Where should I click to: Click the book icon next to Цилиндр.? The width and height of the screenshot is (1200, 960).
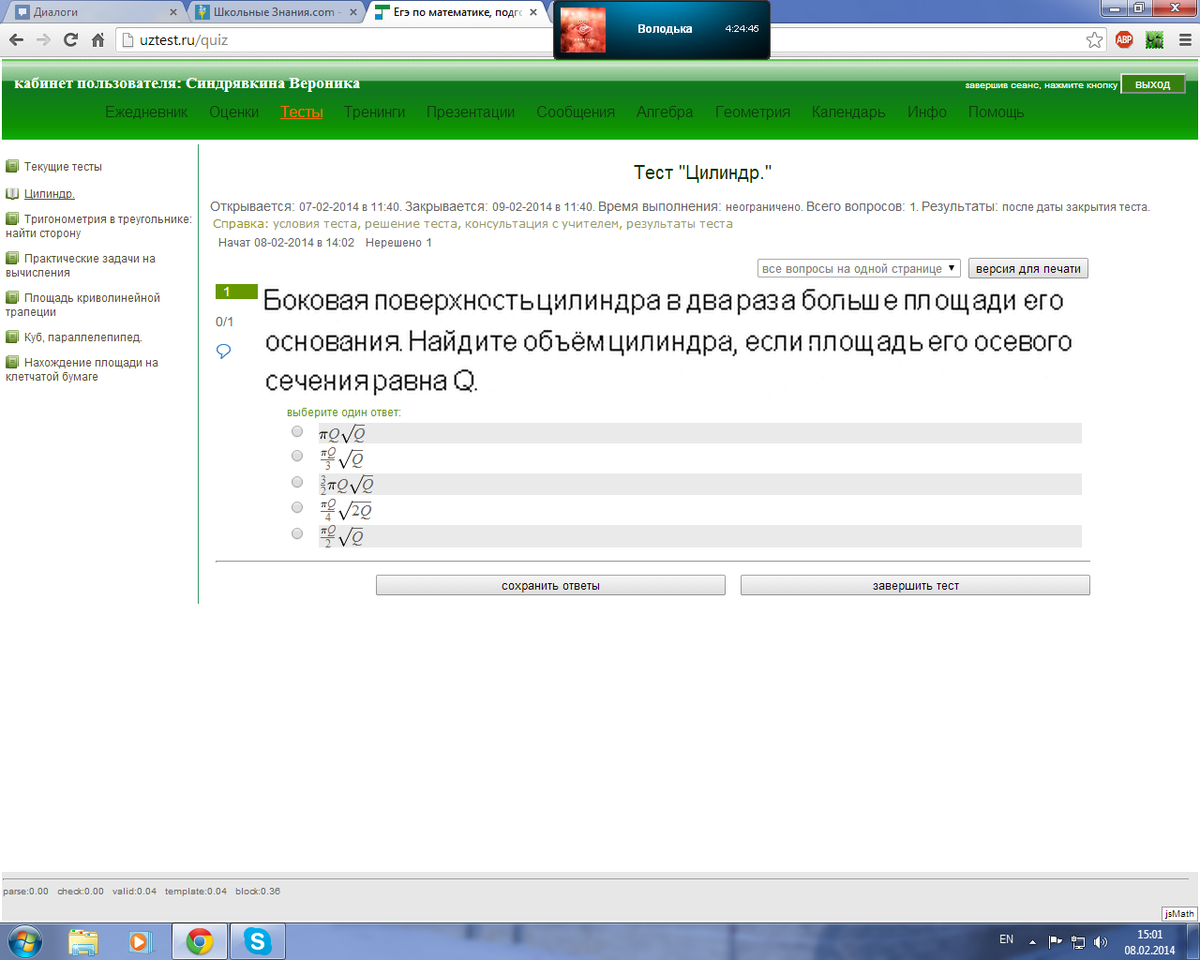point(12,194)
